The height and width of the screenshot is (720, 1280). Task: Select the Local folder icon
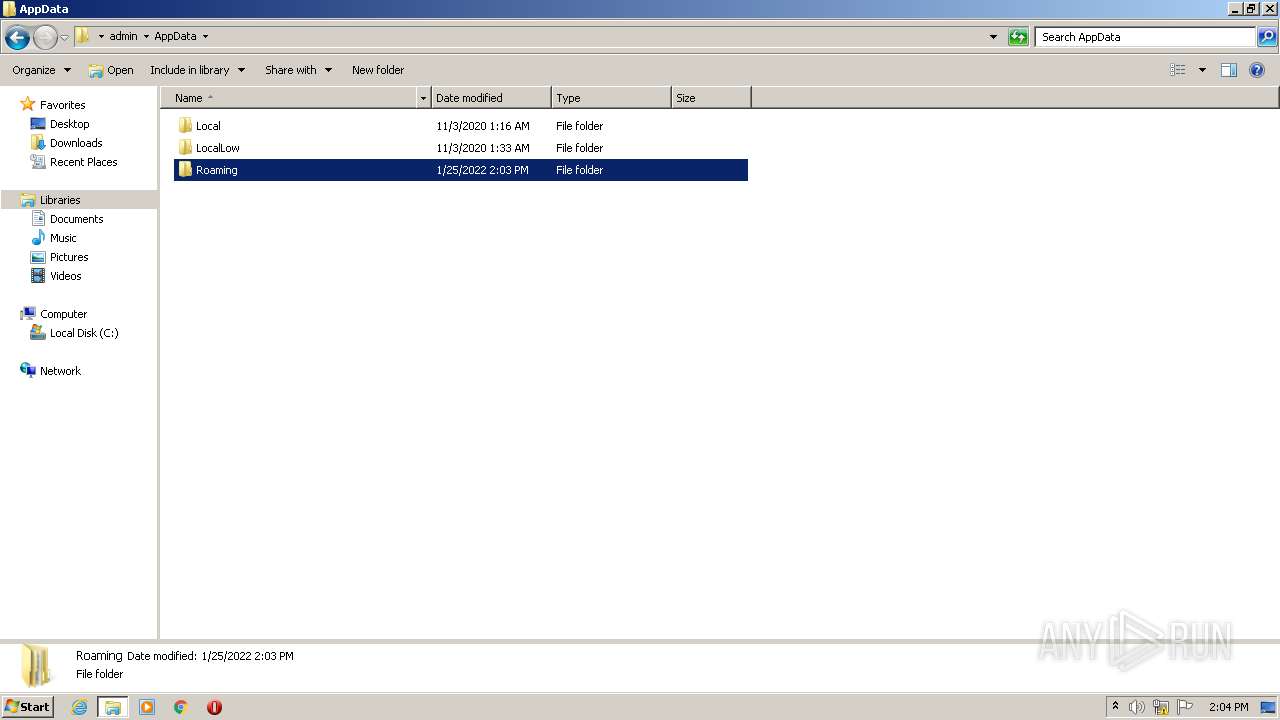click(185, 126)
